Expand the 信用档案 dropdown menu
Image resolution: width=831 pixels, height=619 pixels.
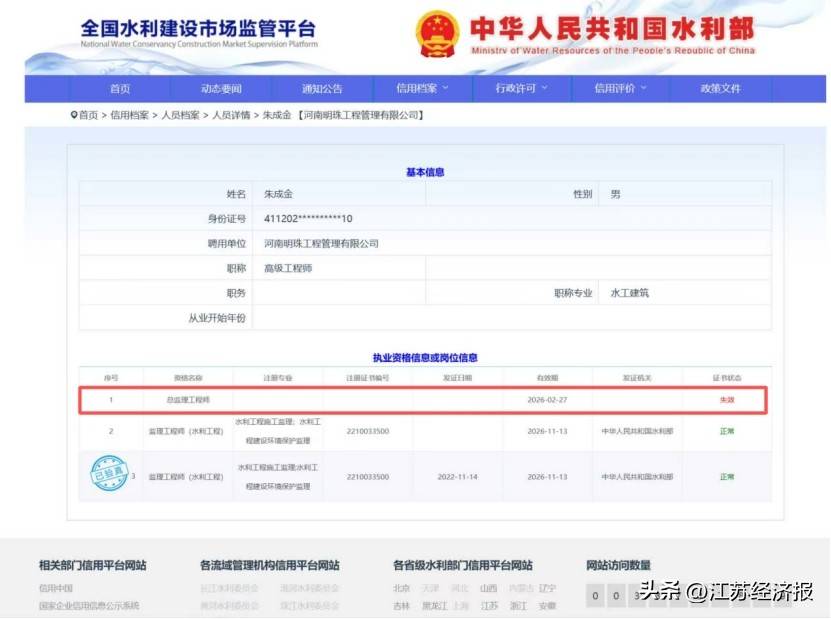[422, 88]
